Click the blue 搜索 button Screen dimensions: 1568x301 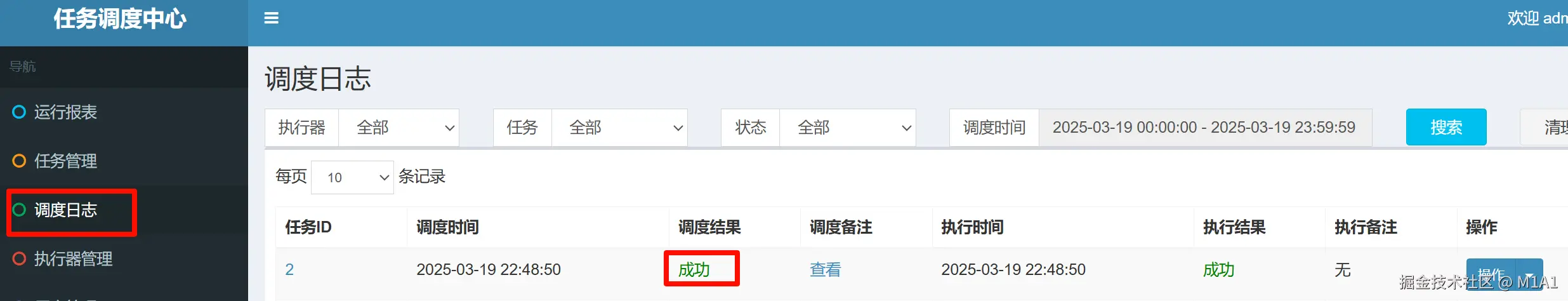pos(1446,127)
